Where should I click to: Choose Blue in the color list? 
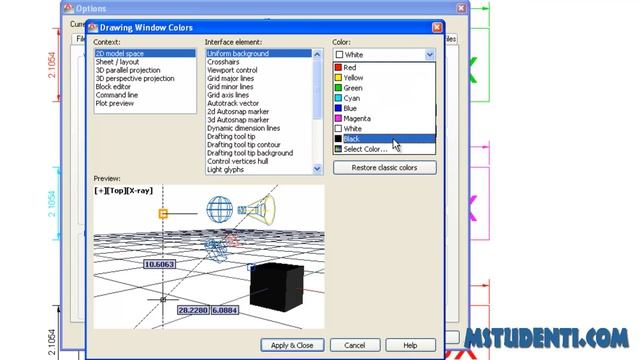384,108
